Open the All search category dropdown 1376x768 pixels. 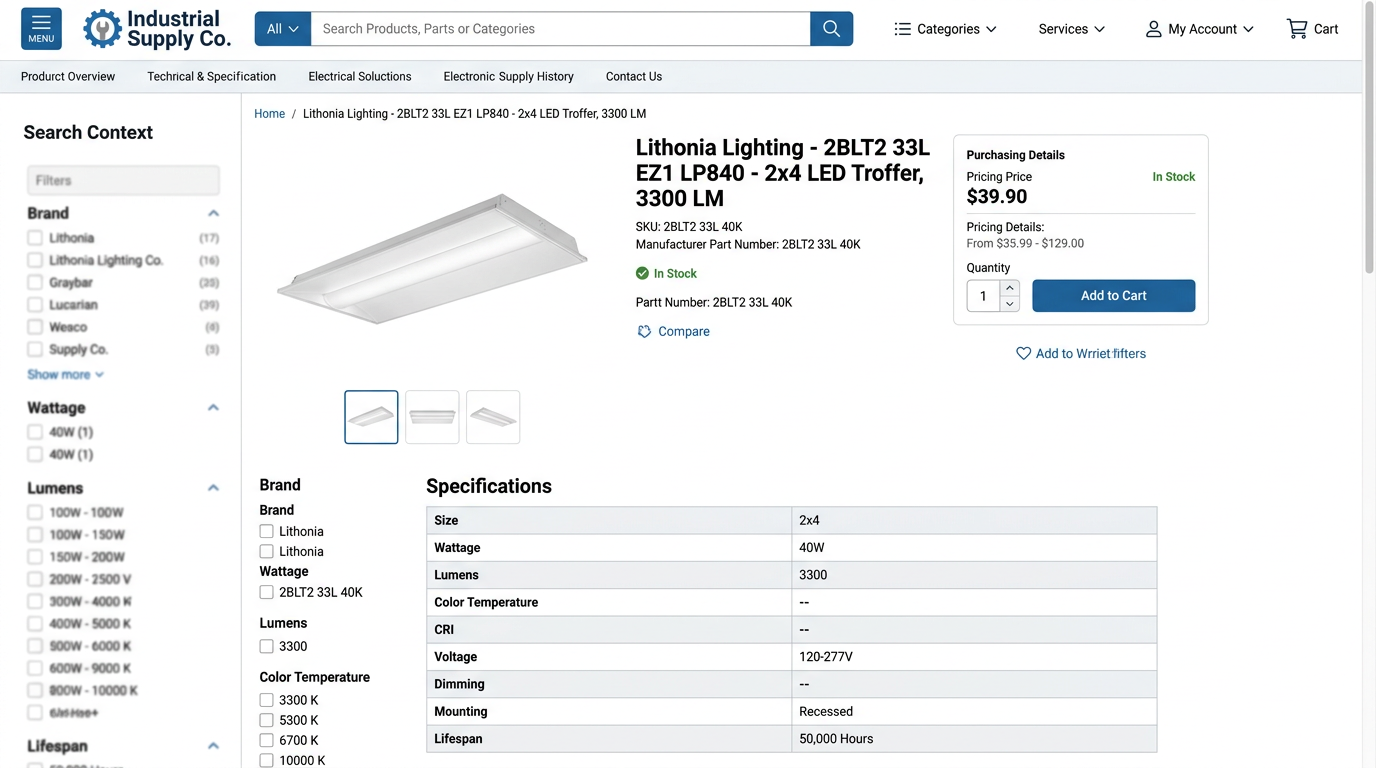pyautogui.click(x=283, y=29)
